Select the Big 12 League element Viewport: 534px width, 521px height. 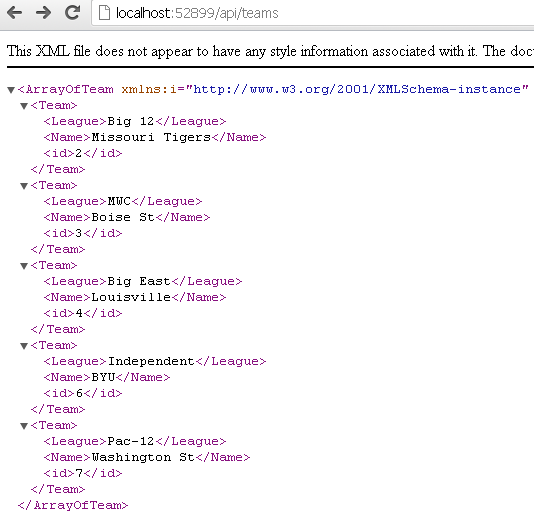click(x=135, y=122)
